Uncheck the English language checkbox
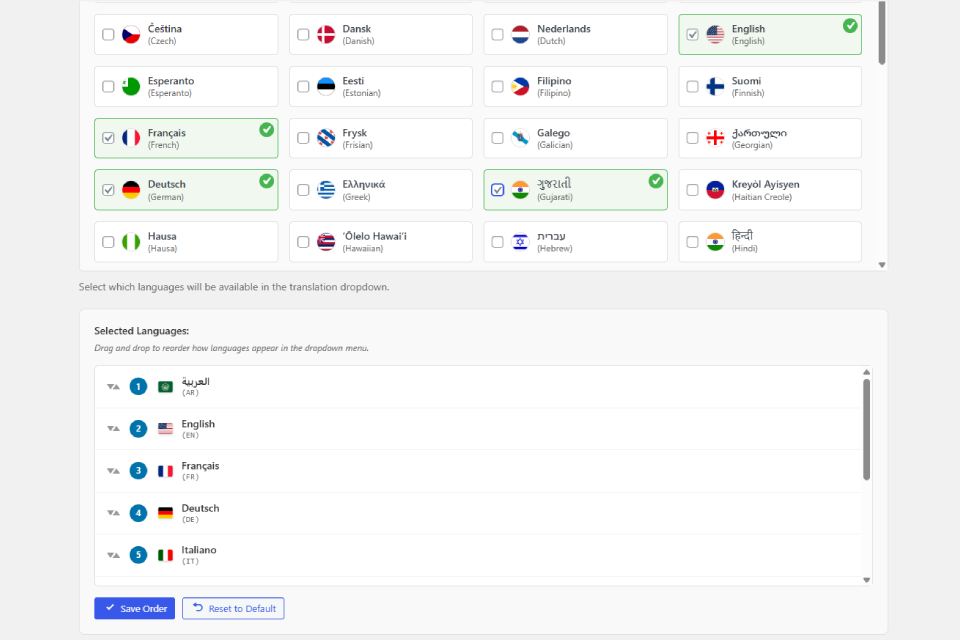This screenshot has width=960, height=640. (692, 34)
